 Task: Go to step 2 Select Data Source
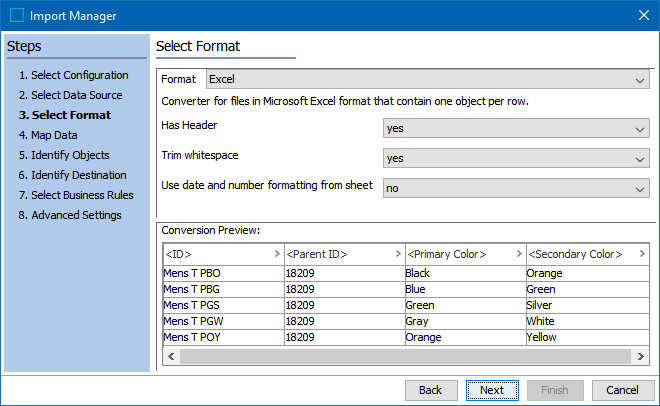pos(70,95)
